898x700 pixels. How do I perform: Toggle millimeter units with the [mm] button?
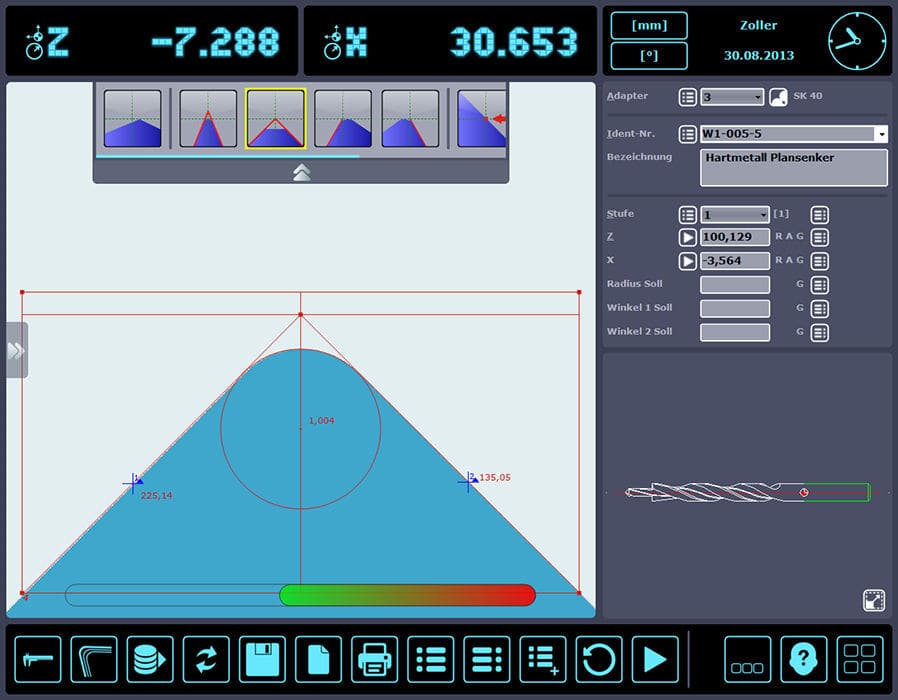pyautogui.click(x=647, y=25)
